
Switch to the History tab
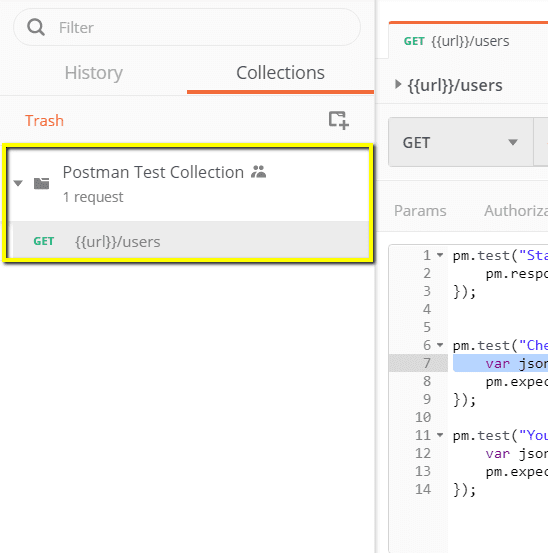[x=93, y=73]
